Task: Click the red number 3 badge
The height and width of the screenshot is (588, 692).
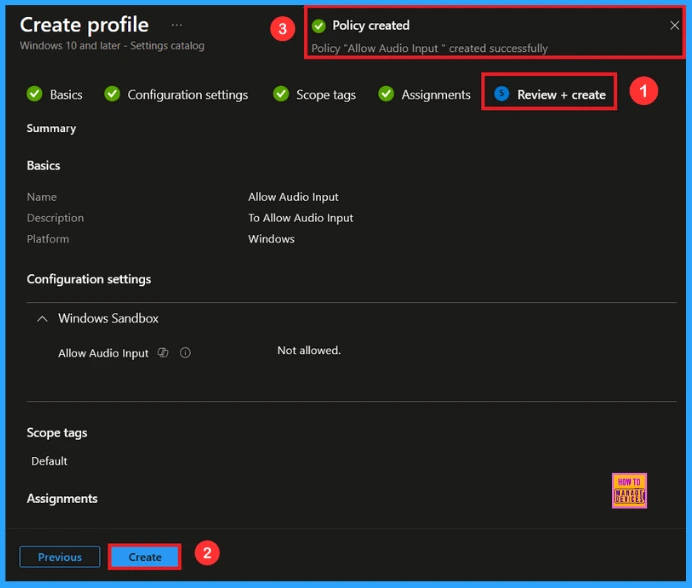Action: coord(283,29)
